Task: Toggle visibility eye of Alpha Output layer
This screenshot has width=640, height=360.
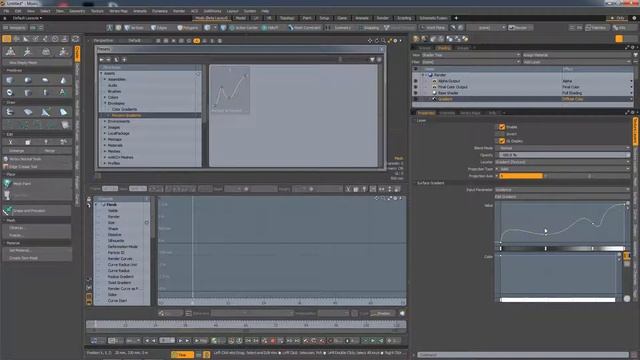Action: 416,81
